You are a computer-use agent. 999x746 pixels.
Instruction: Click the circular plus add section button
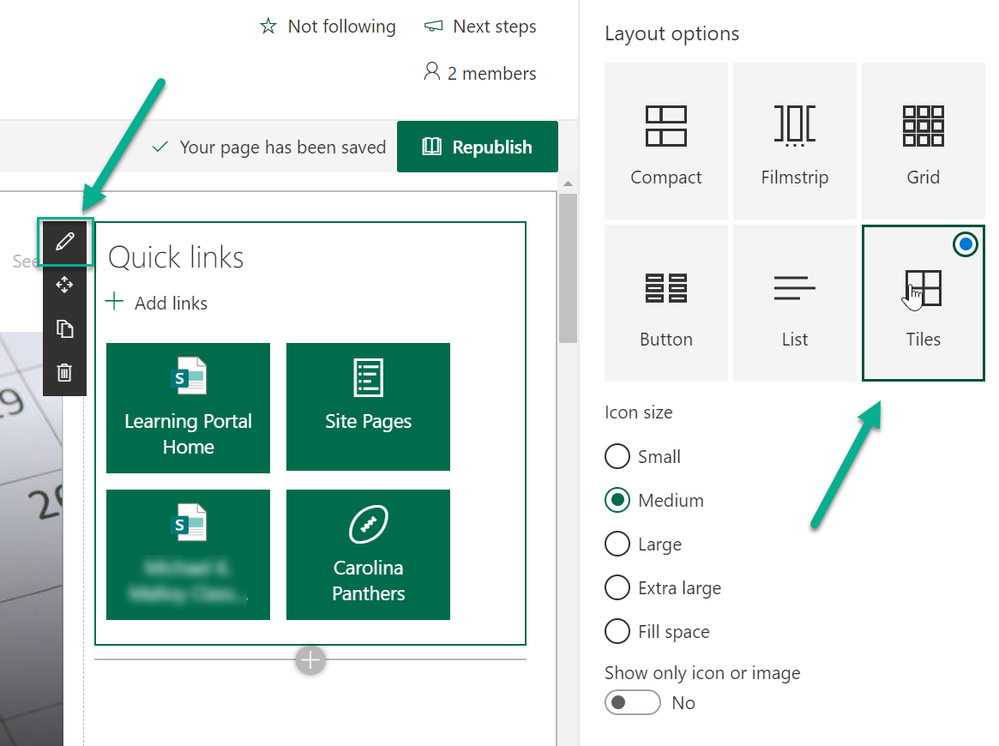310,660
